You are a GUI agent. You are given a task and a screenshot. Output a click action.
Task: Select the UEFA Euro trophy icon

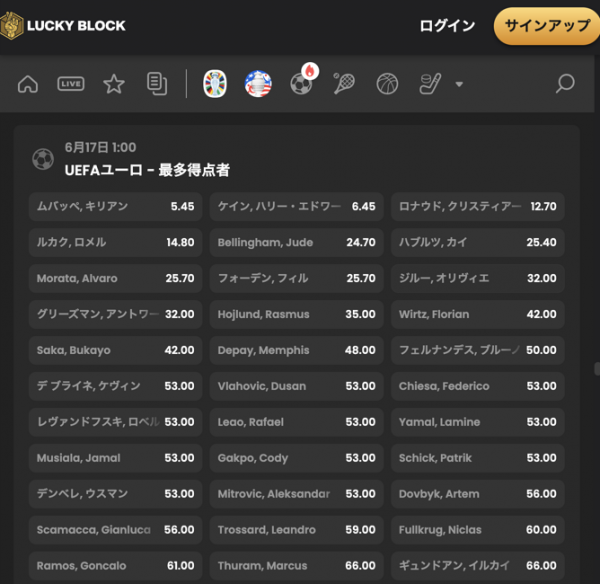(x=215, y=83)
